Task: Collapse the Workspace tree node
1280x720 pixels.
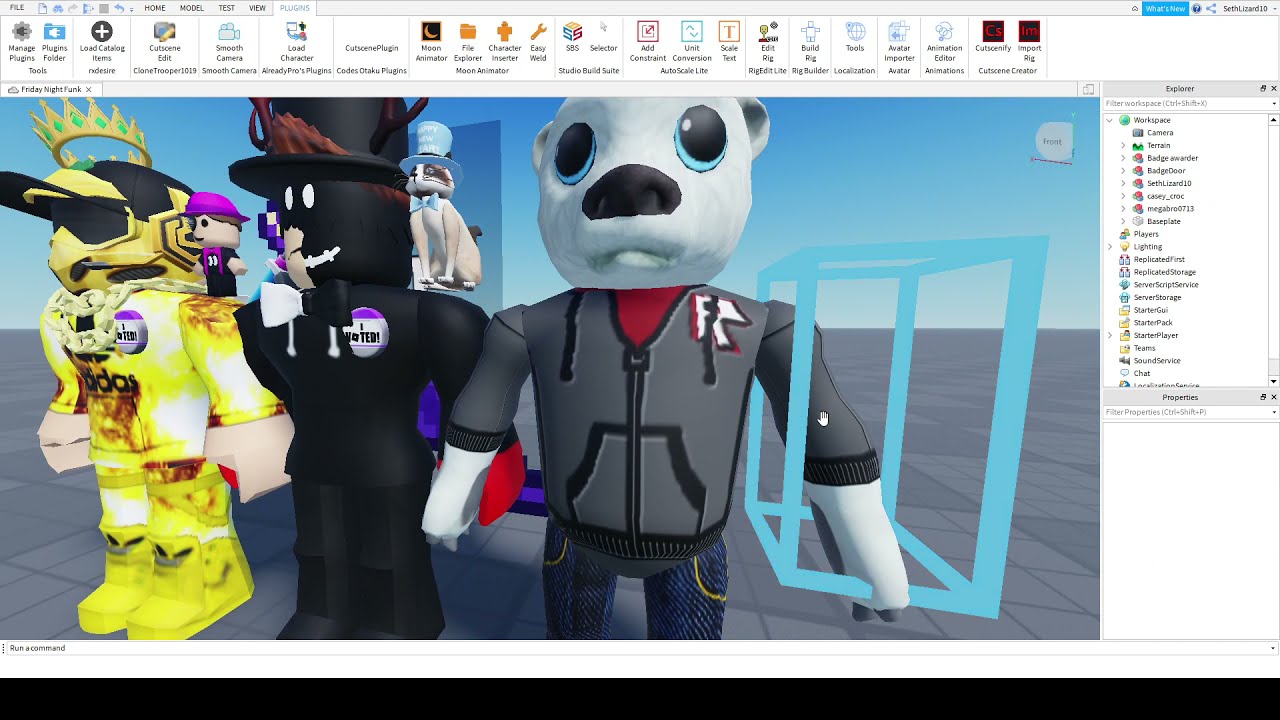Action: pyautogui.click(x=1110, y=120)
